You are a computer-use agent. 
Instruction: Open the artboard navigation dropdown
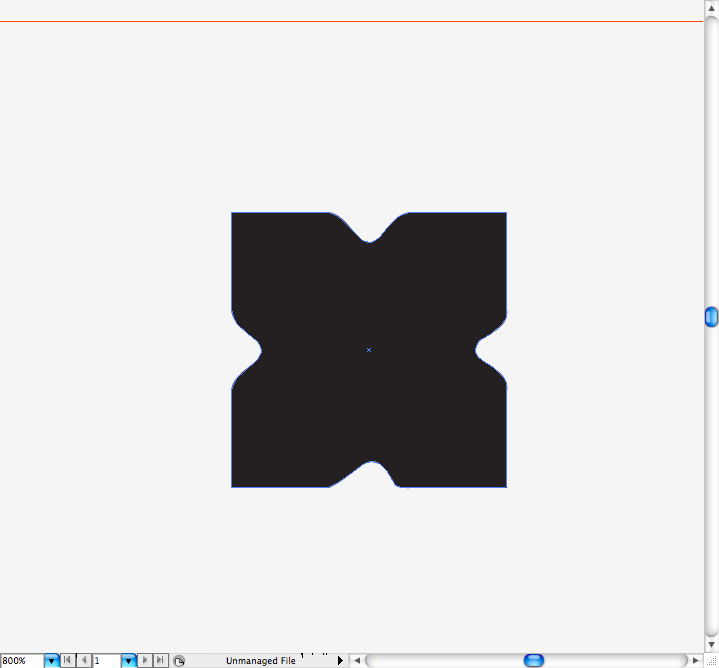[129, 661]
